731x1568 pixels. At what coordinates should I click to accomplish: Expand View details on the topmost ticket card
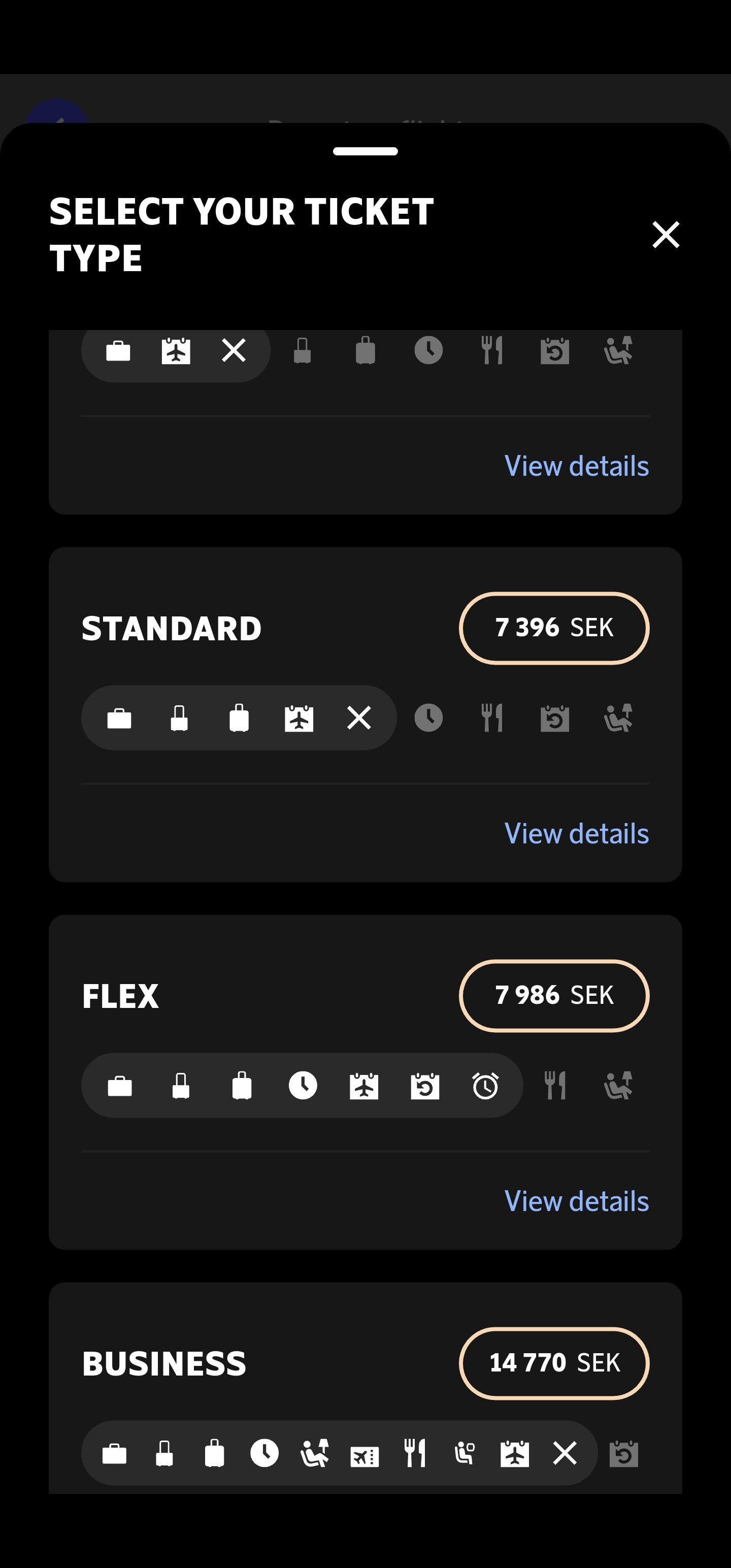(x=576, y=466)
